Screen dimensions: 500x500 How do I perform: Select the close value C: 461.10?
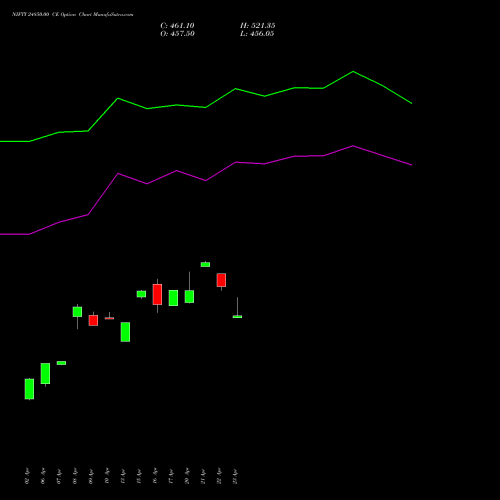[x=177, y=26]
